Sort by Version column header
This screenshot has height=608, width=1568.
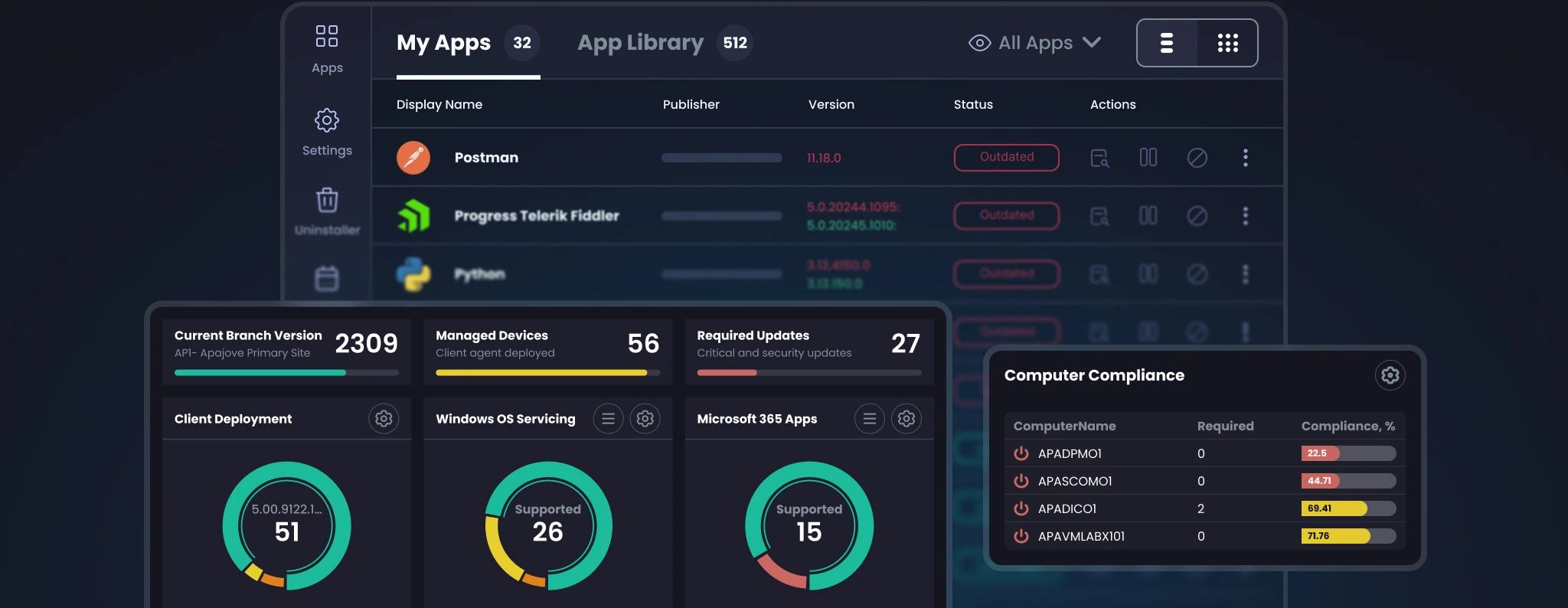pyautogui.click(x=831, y=104)
